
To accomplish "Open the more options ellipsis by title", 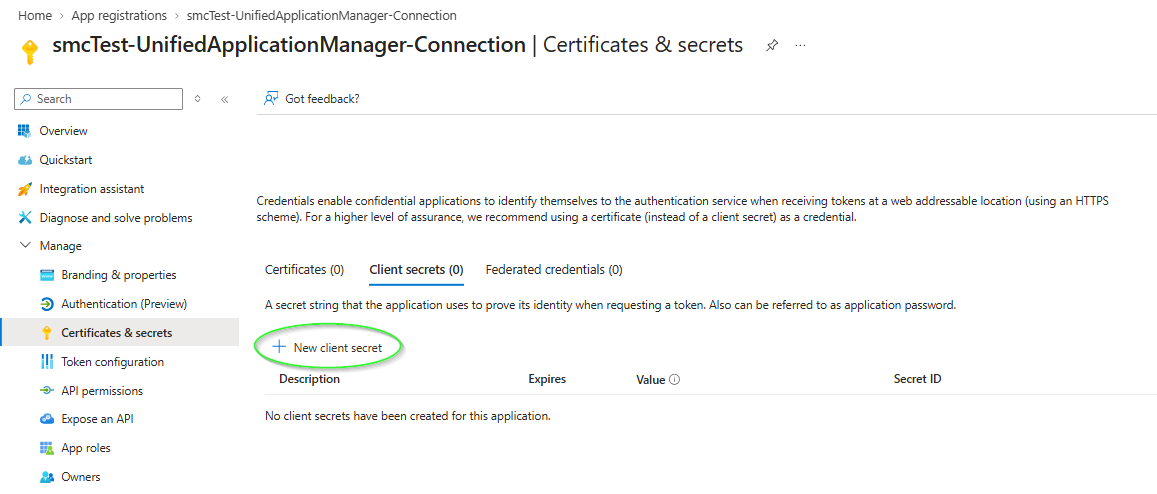I will click(801, 46).
